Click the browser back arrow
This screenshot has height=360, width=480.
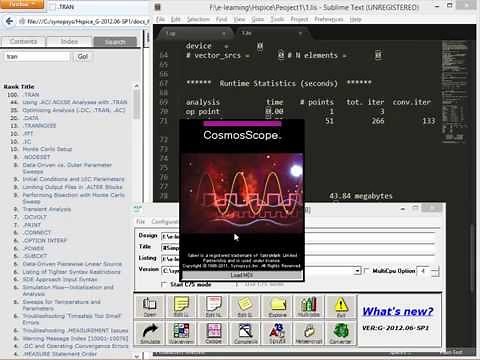pyautogui.click(x=9, y=21)
